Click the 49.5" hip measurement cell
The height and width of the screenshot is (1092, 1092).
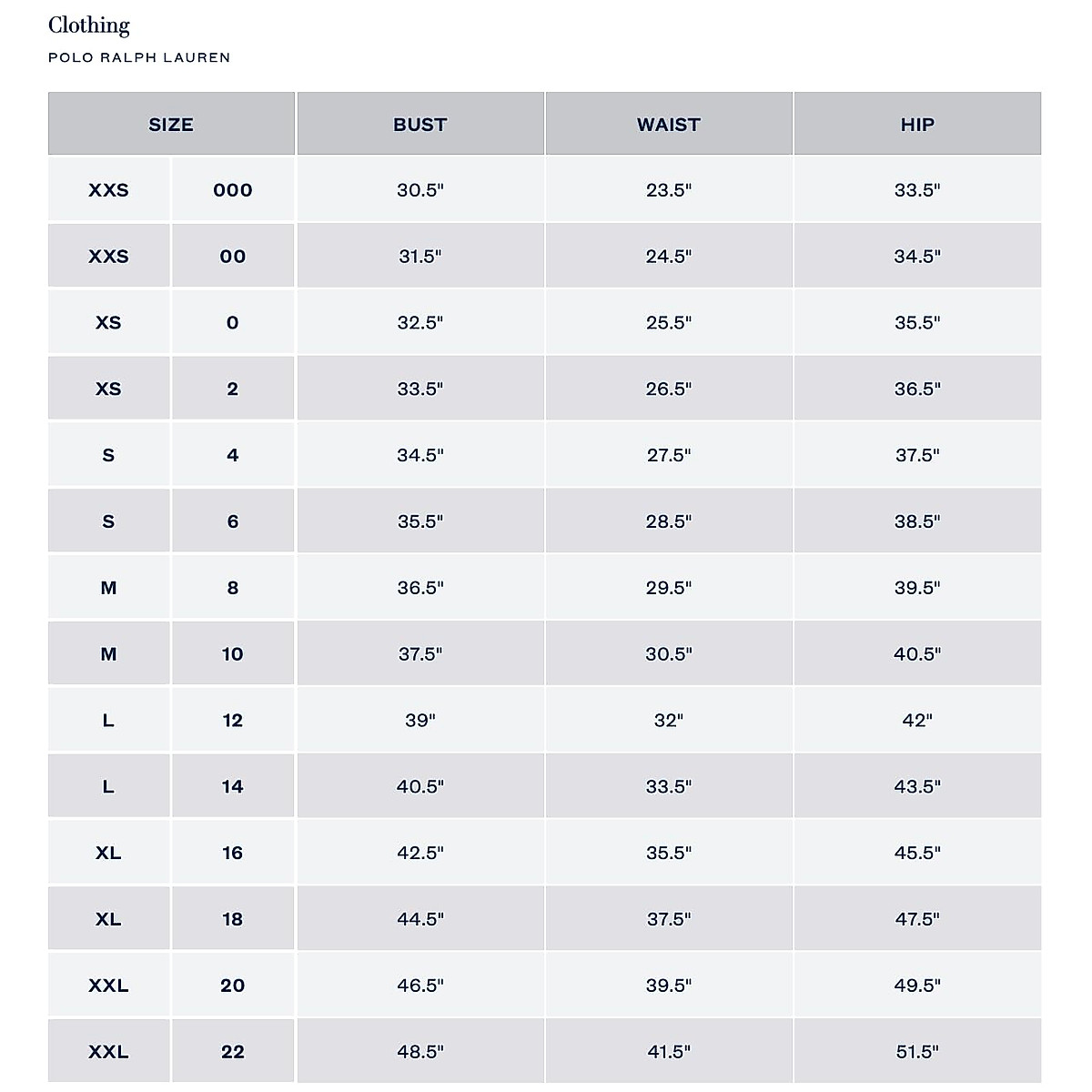point(917,986)
